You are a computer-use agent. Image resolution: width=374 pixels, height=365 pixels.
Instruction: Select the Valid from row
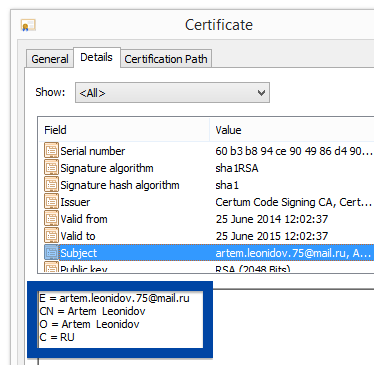(206, 219)
